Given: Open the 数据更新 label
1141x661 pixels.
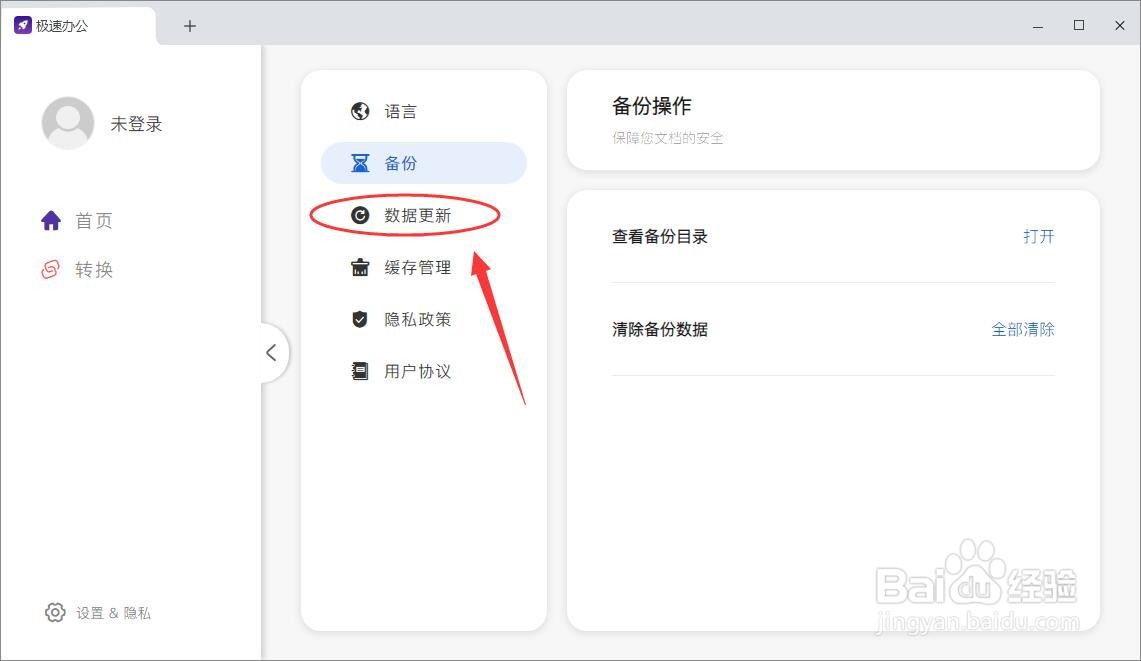Looking at the screenshot, I should pyautogui.click(x=418, y=215).
